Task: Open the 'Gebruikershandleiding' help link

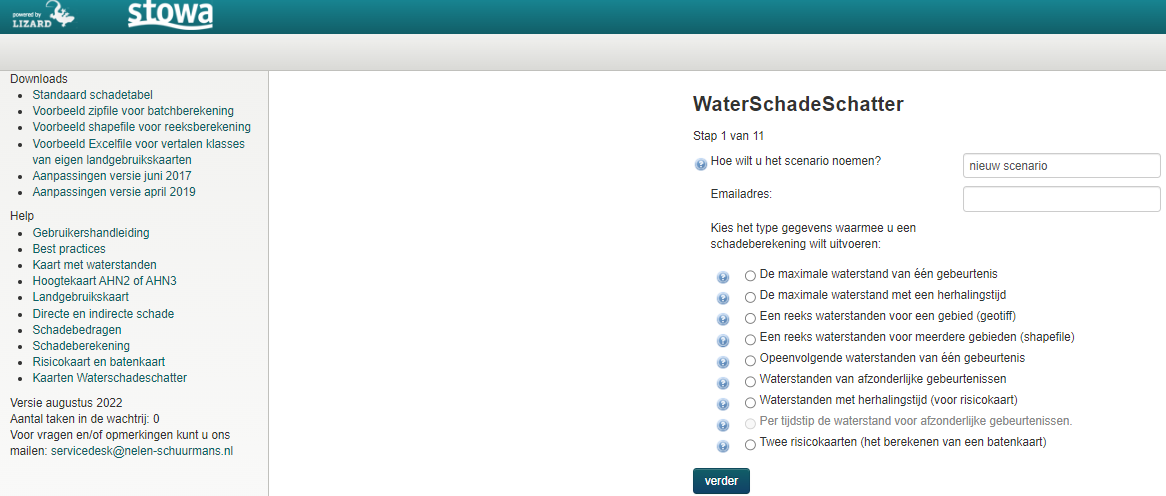Action: (x=91, y=233)
